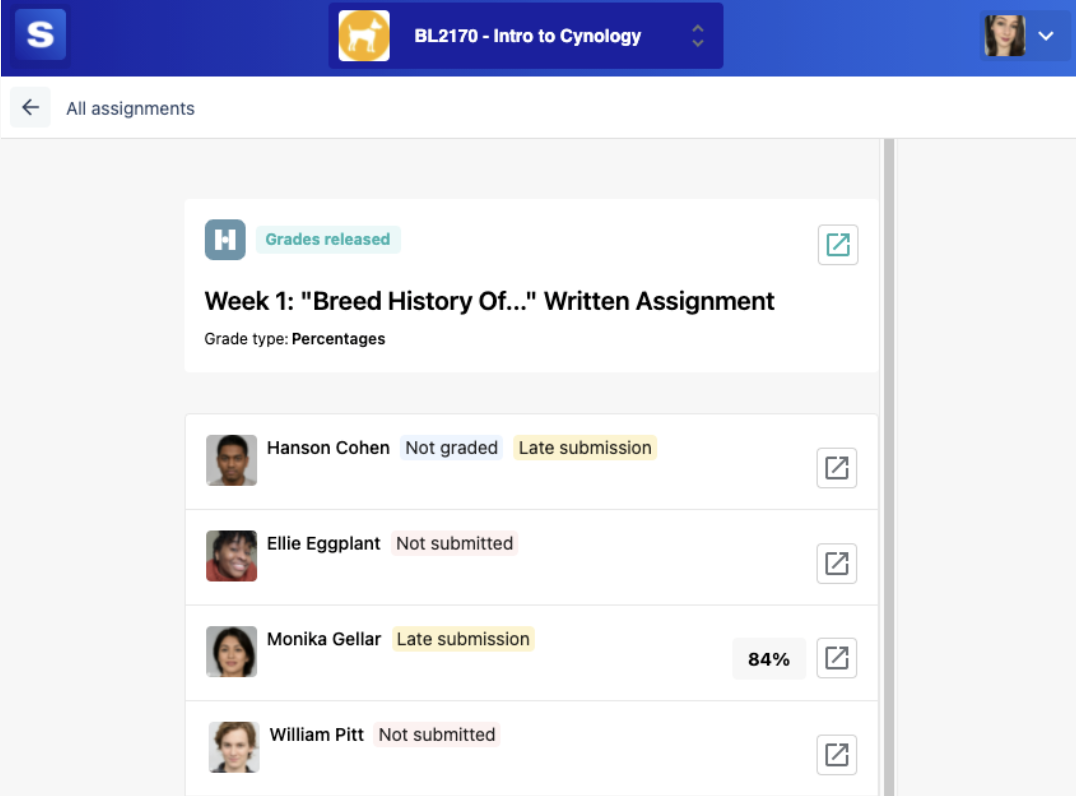This screenshot has width=1076, height=796.
Task: Open Ellie Eggplant's submission
Action: 837,563
